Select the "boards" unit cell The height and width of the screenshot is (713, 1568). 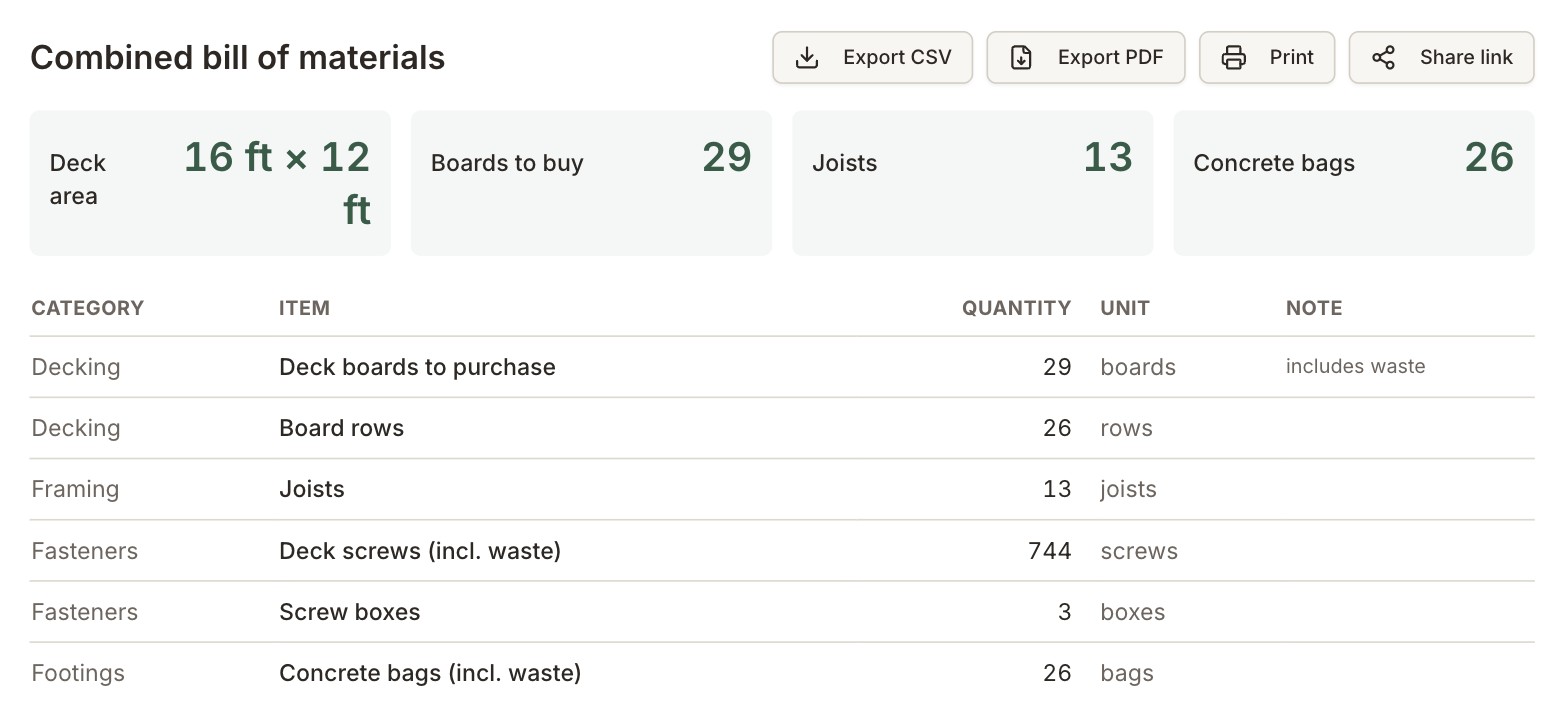[x=1138, y=367]
